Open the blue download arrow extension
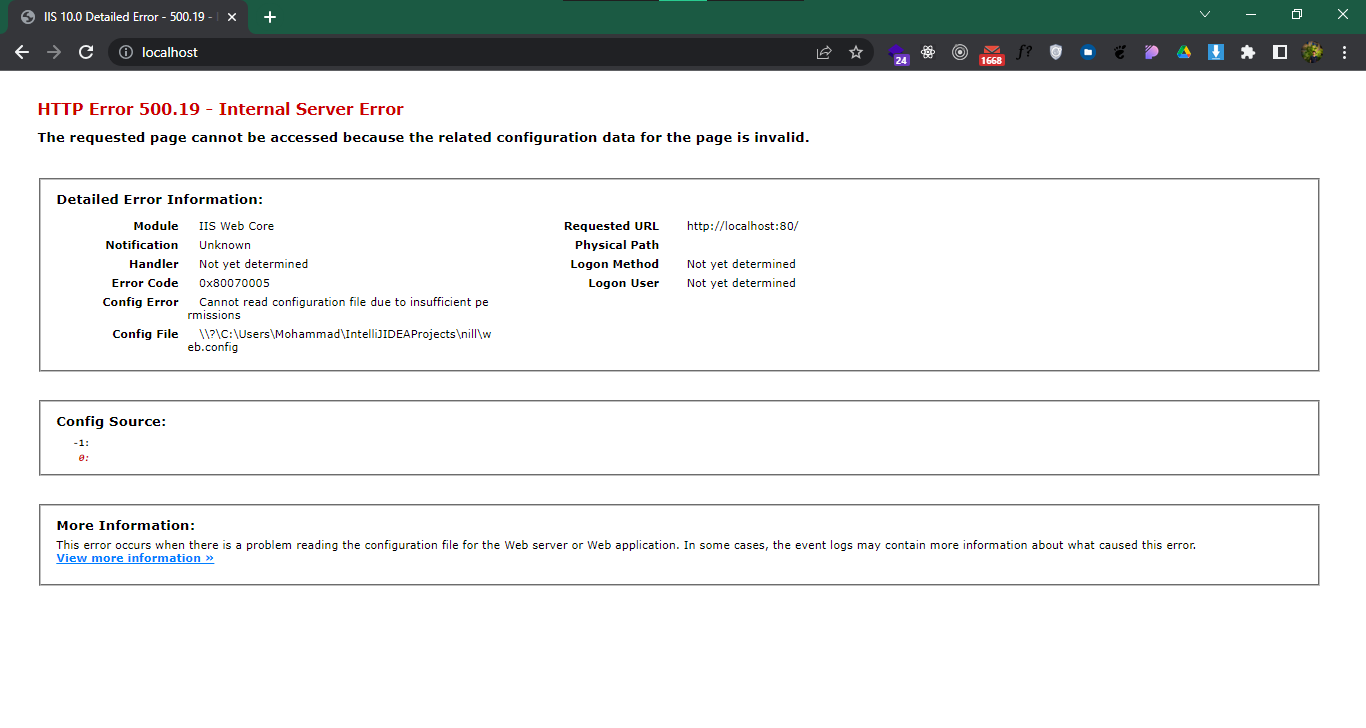Screen dimensions: 1366x728 coord(1216,52)
